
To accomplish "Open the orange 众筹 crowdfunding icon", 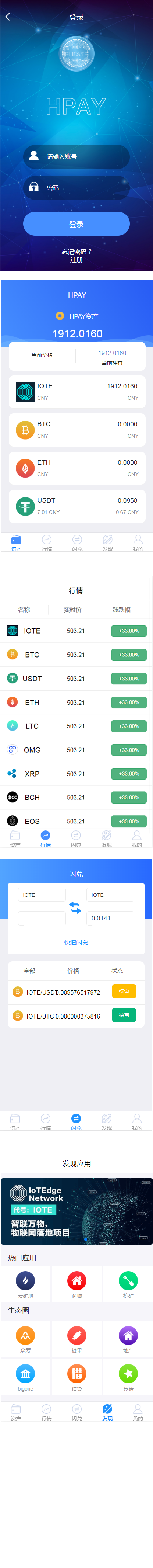I will click(25, 1335).
